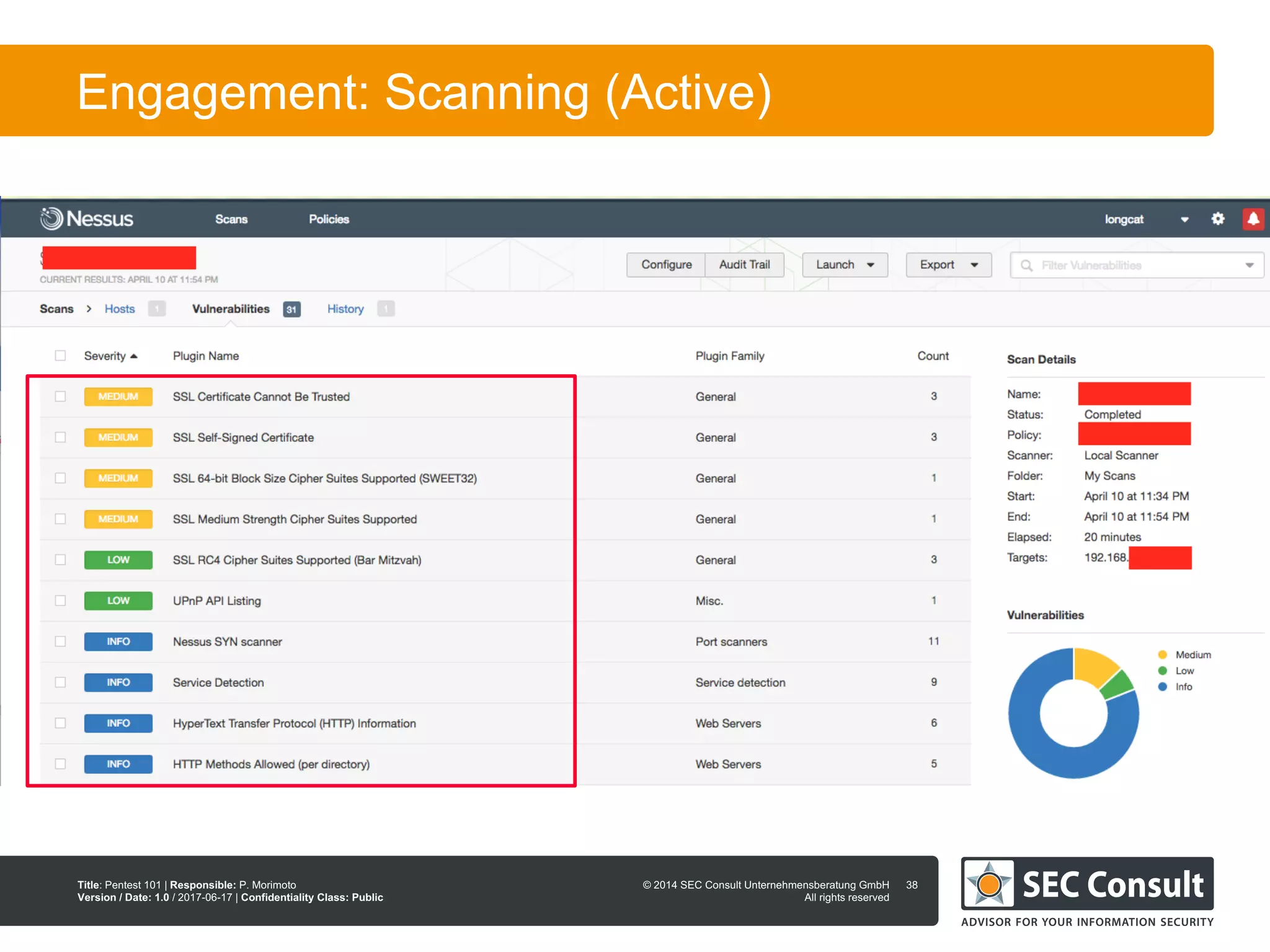Open the red notifications bell
Viewport: 1270px width, 952px height.
[x=1253, y=219]
